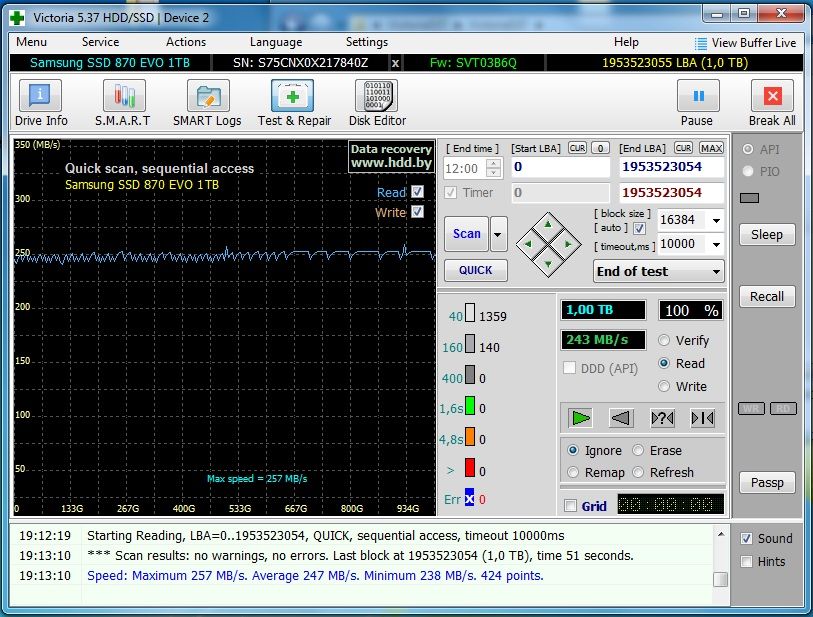This screenshot has width=813, height=617.
Task: Click the WR indicator button
Action: coord(751,409)
